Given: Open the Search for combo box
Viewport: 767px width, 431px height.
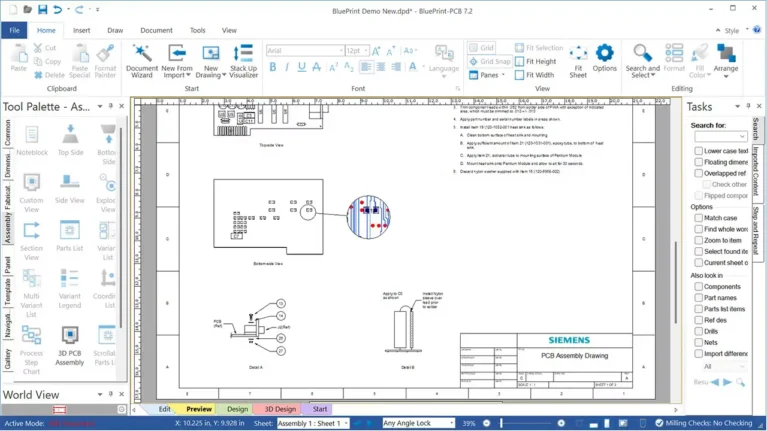Looking at the screenshot, I should tap(721, 136).
